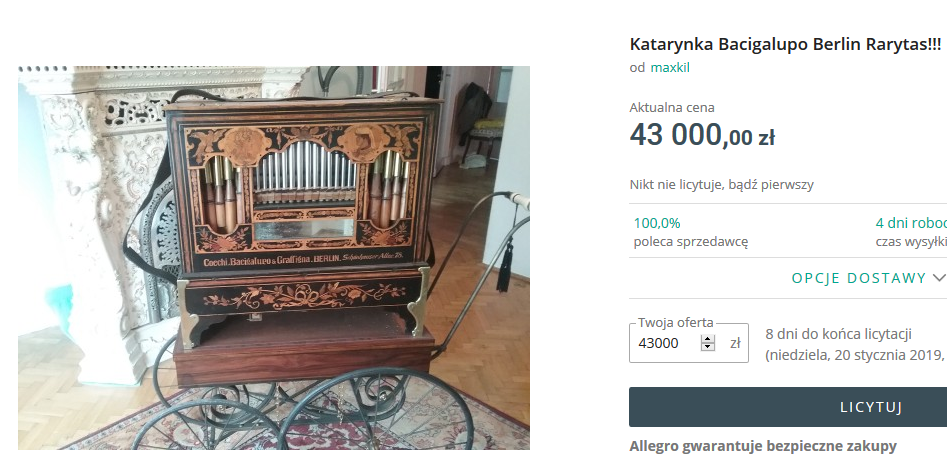This screenshot has width=947, height=454.
Task: Click the czas wysyłki label
Action: (x=911, y=242)
